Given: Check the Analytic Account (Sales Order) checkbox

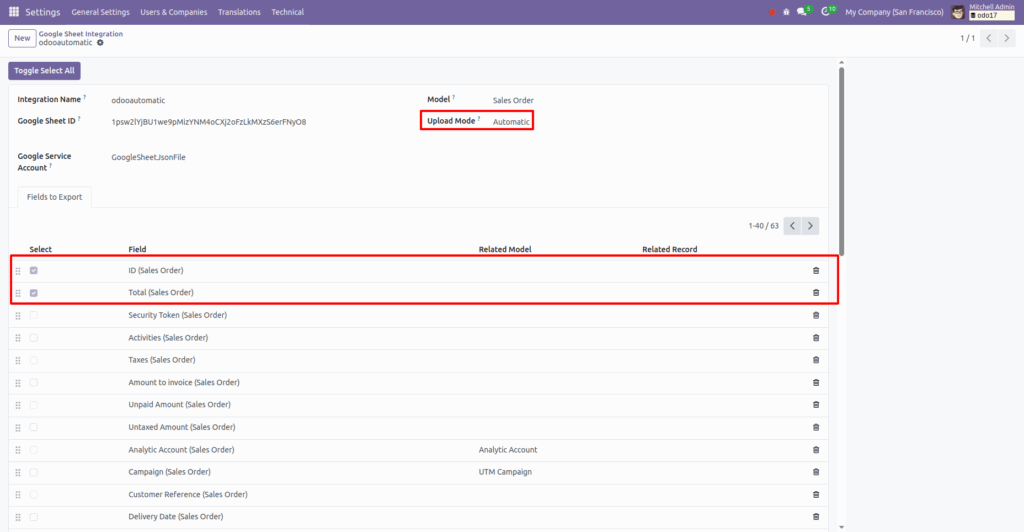Looking at the screenshot, I should click(x=34, y=450).
